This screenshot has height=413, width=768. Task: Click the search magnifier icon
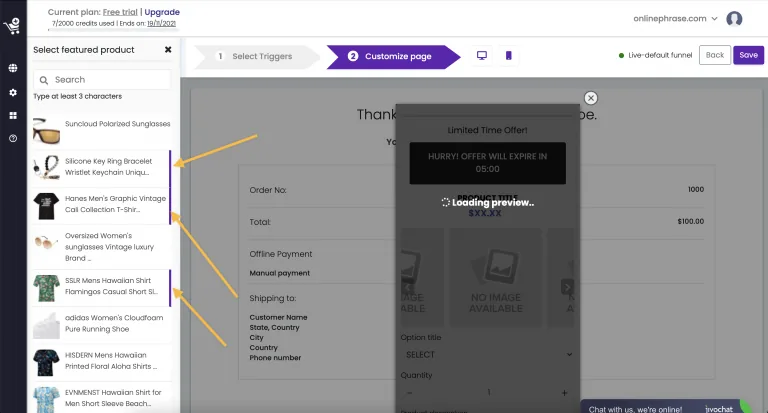tap(44, 80)
